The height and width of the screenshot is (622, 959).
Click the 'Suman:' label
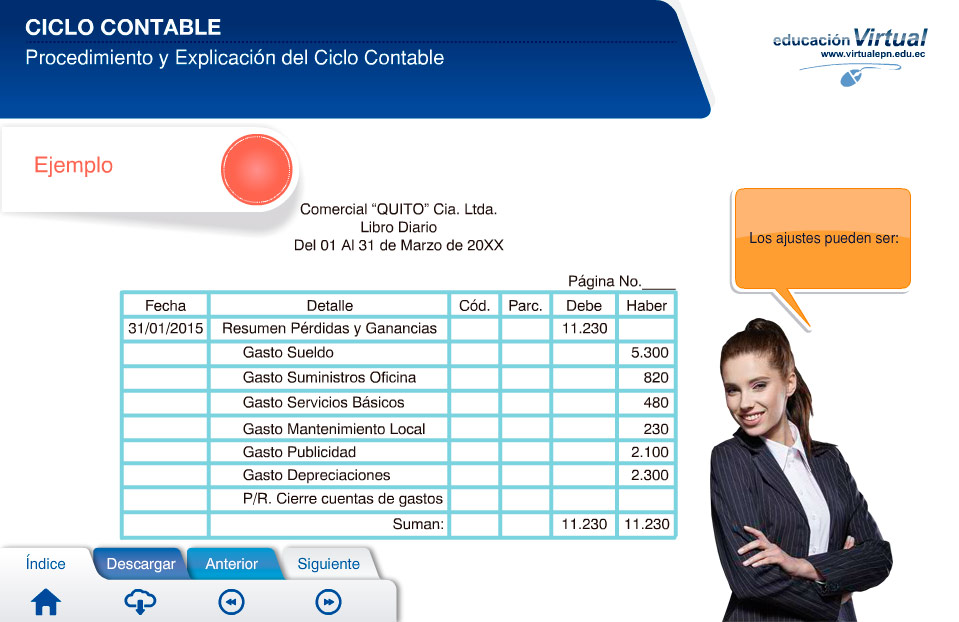418,524
